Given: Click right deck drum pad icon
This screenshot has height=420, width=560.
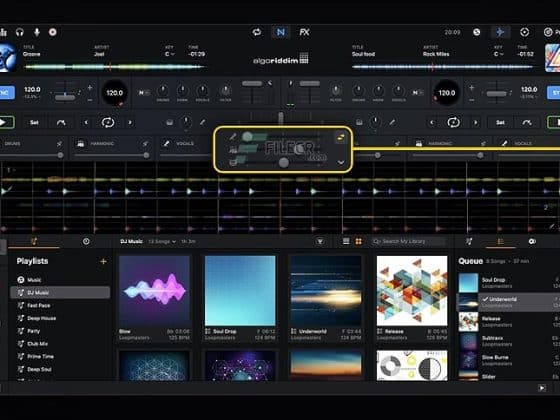Looking at the screenshot, I should pos(359,122).
